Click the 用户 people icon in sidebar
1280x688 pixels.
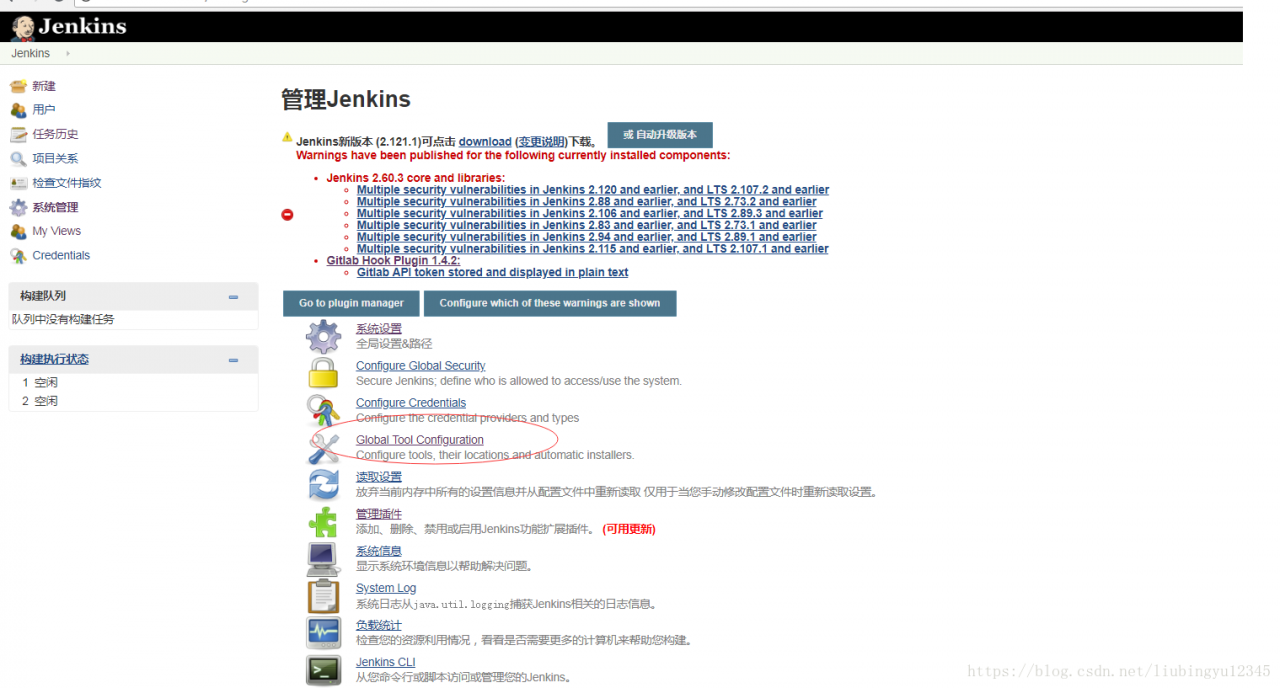[x=18, y=110]
